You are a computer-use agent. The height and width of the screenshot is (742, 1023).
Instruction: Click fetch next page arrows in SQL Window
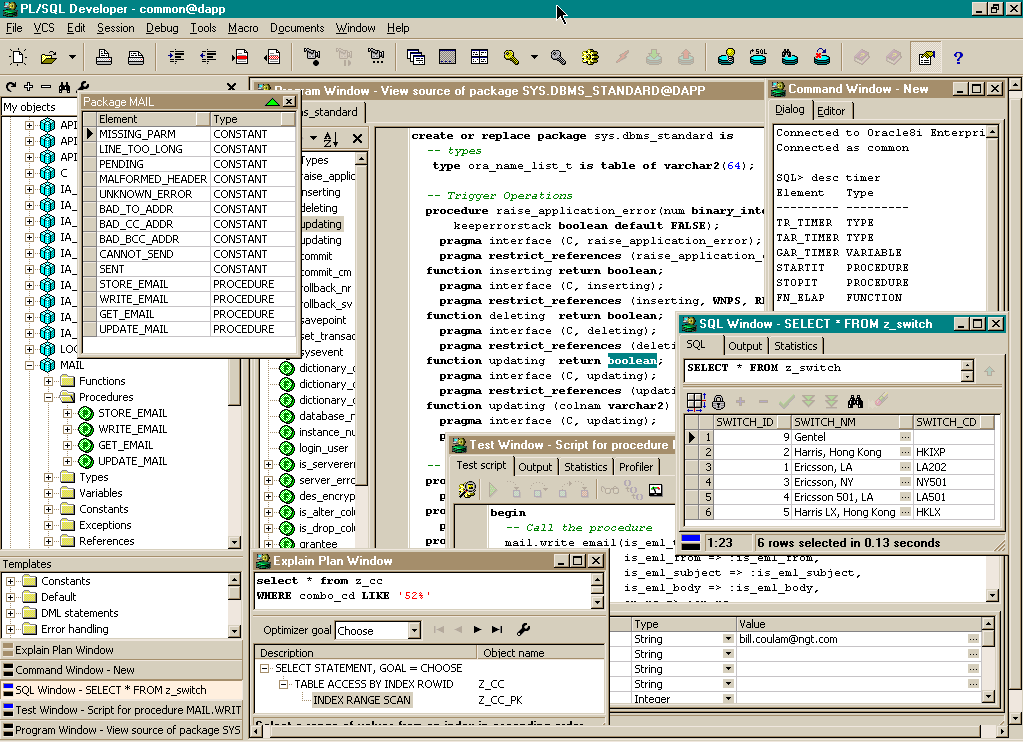point(808,401)
